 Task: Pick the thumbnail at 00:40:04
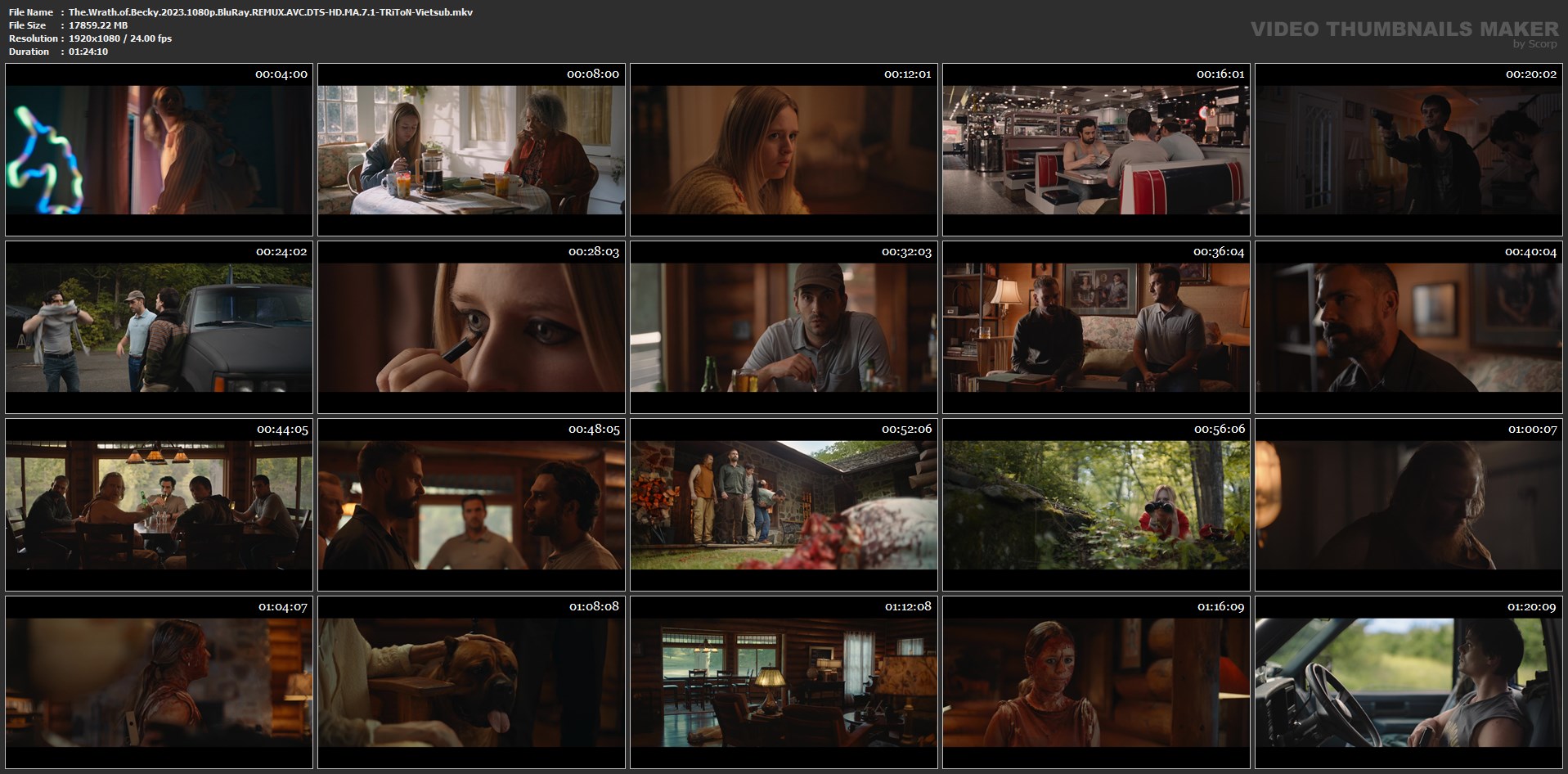click(1409, 327)
